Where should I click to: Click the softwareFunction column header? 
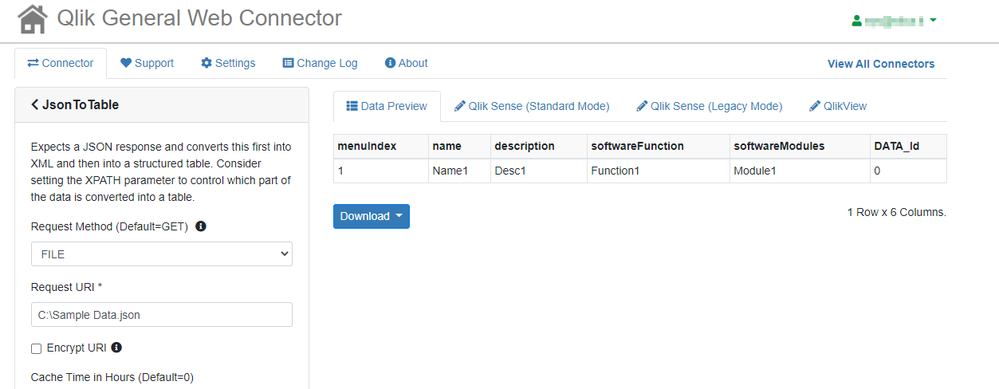[x=659, y=146]
